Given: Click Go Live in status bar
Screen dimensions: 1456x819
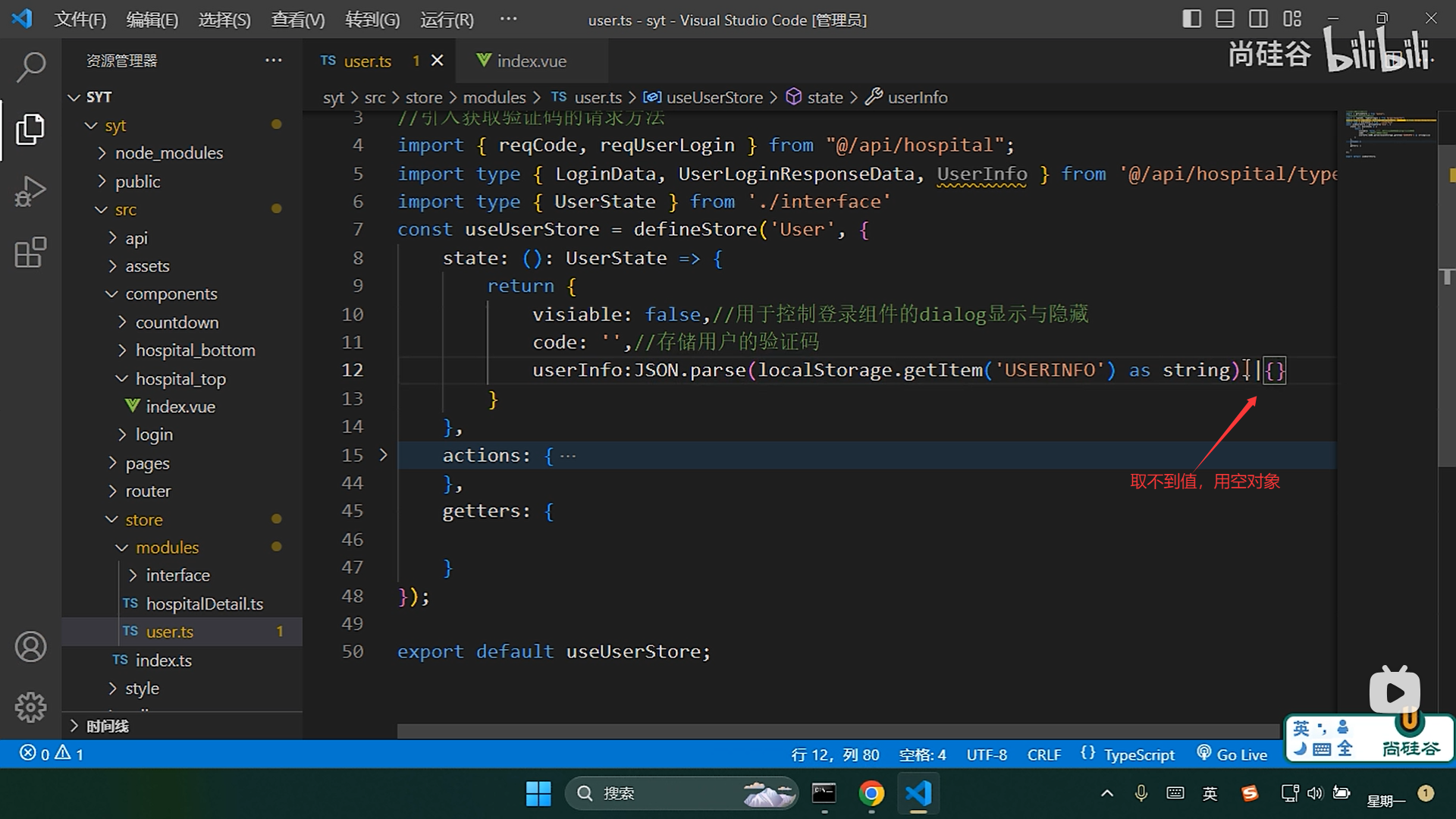Looking at the screenshot, I should click(1232, 755).
